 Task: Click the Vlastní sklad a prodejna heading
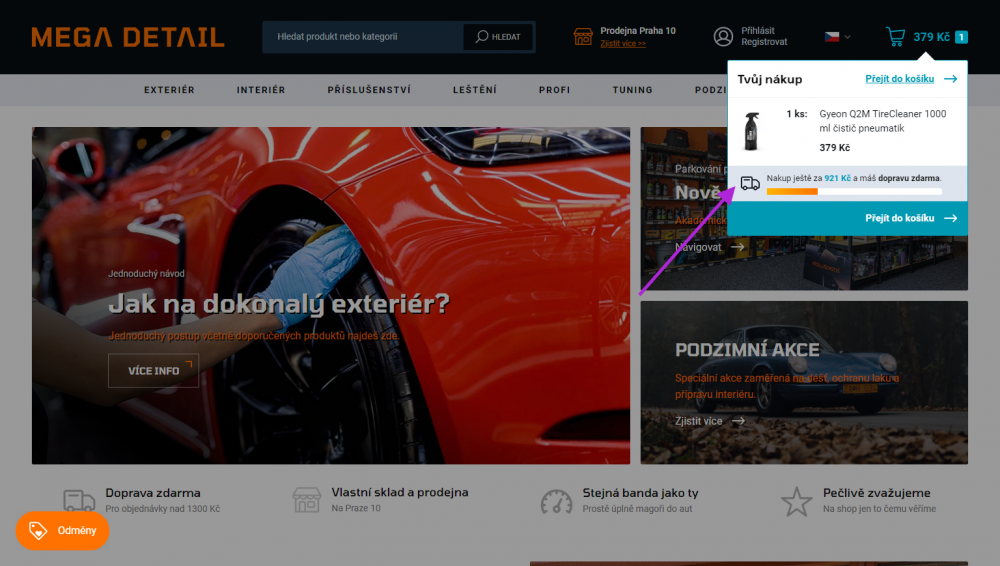click(400, 492)
